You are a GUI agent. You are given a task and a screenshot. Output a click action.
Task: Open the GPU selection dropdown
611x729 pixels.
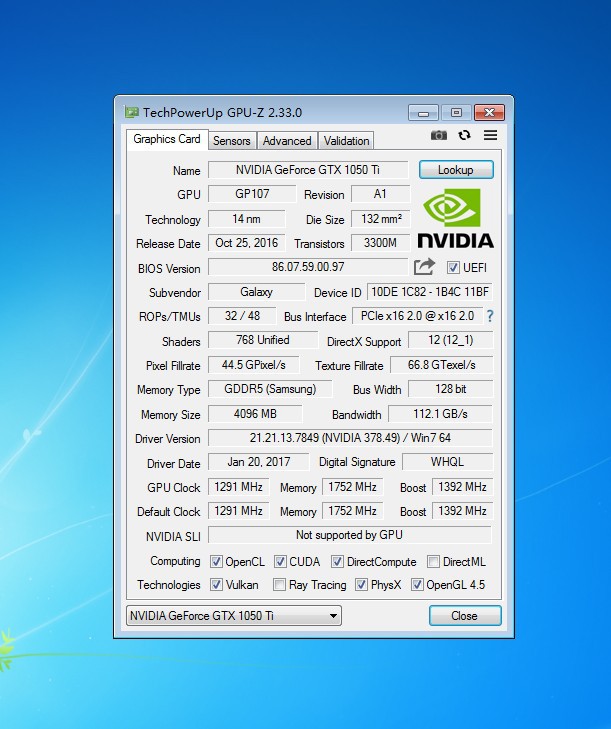(234, 616)
